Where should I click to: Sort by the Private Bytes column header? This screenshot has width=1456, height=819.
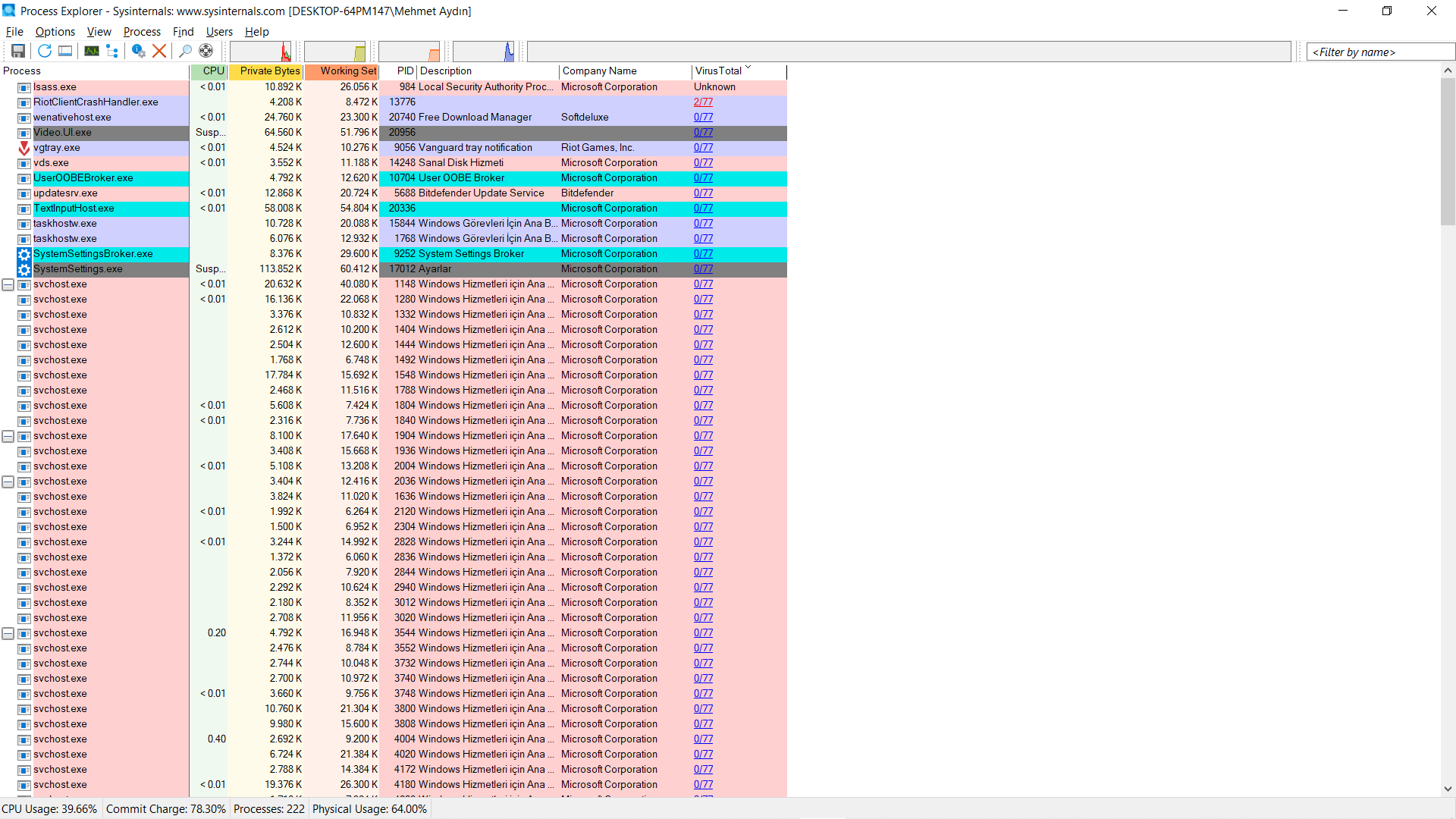pos(265,71)
